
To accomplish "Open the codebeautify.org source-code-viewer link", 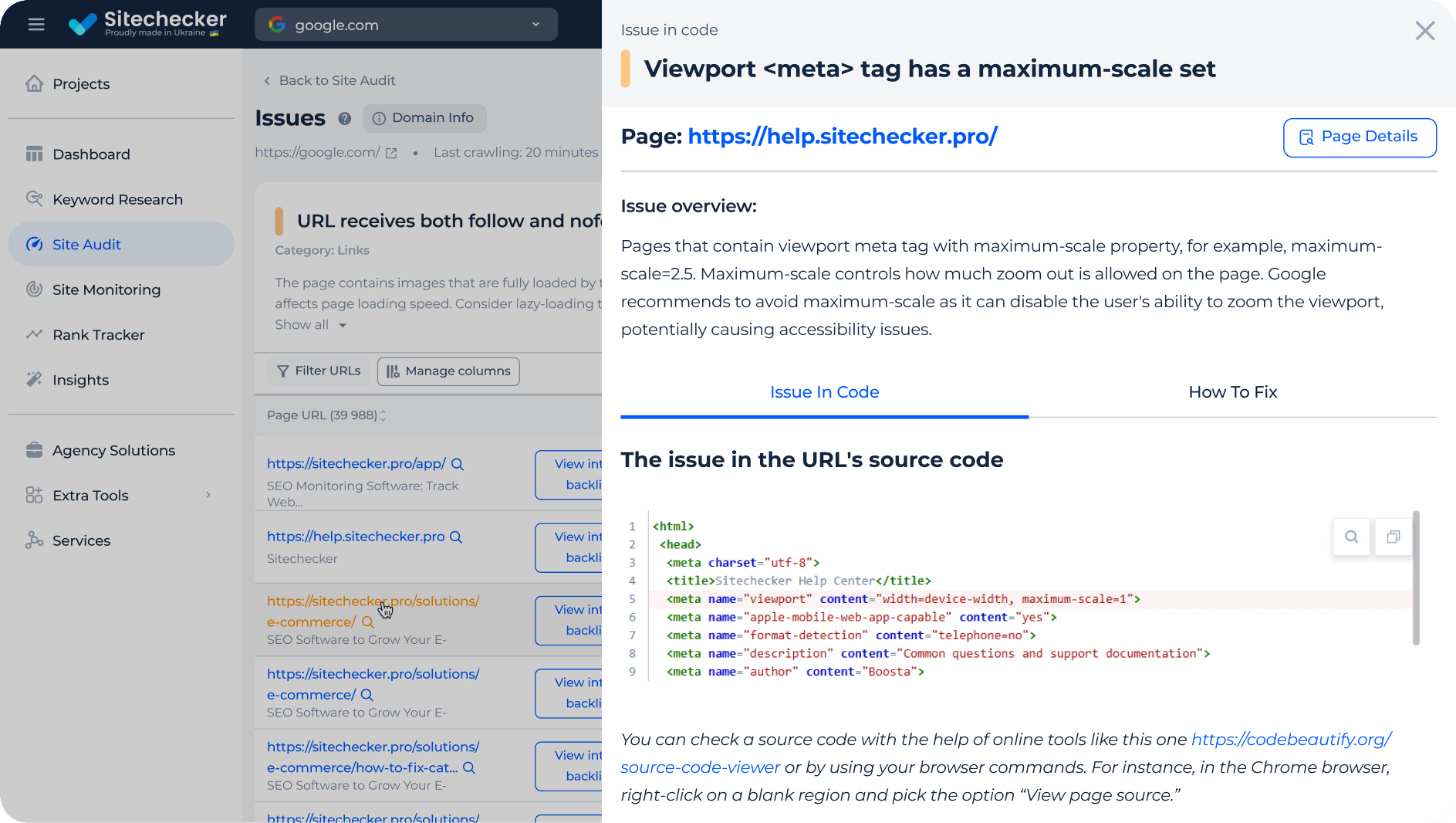I will 1008,754.
